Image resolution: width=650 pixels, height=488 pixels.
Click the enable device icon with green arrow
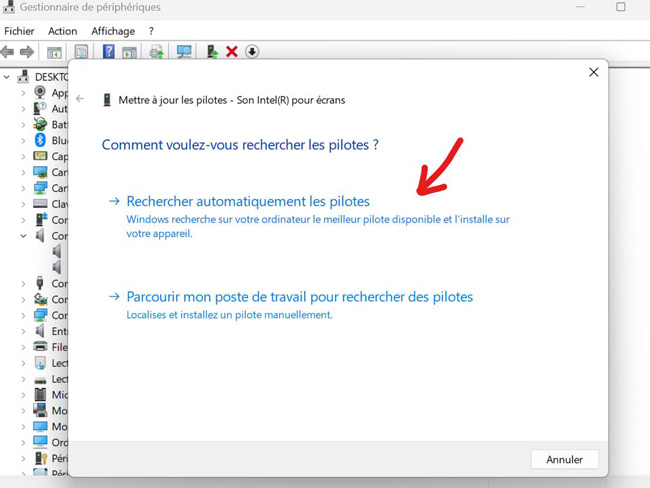click(x=212, y=52)
